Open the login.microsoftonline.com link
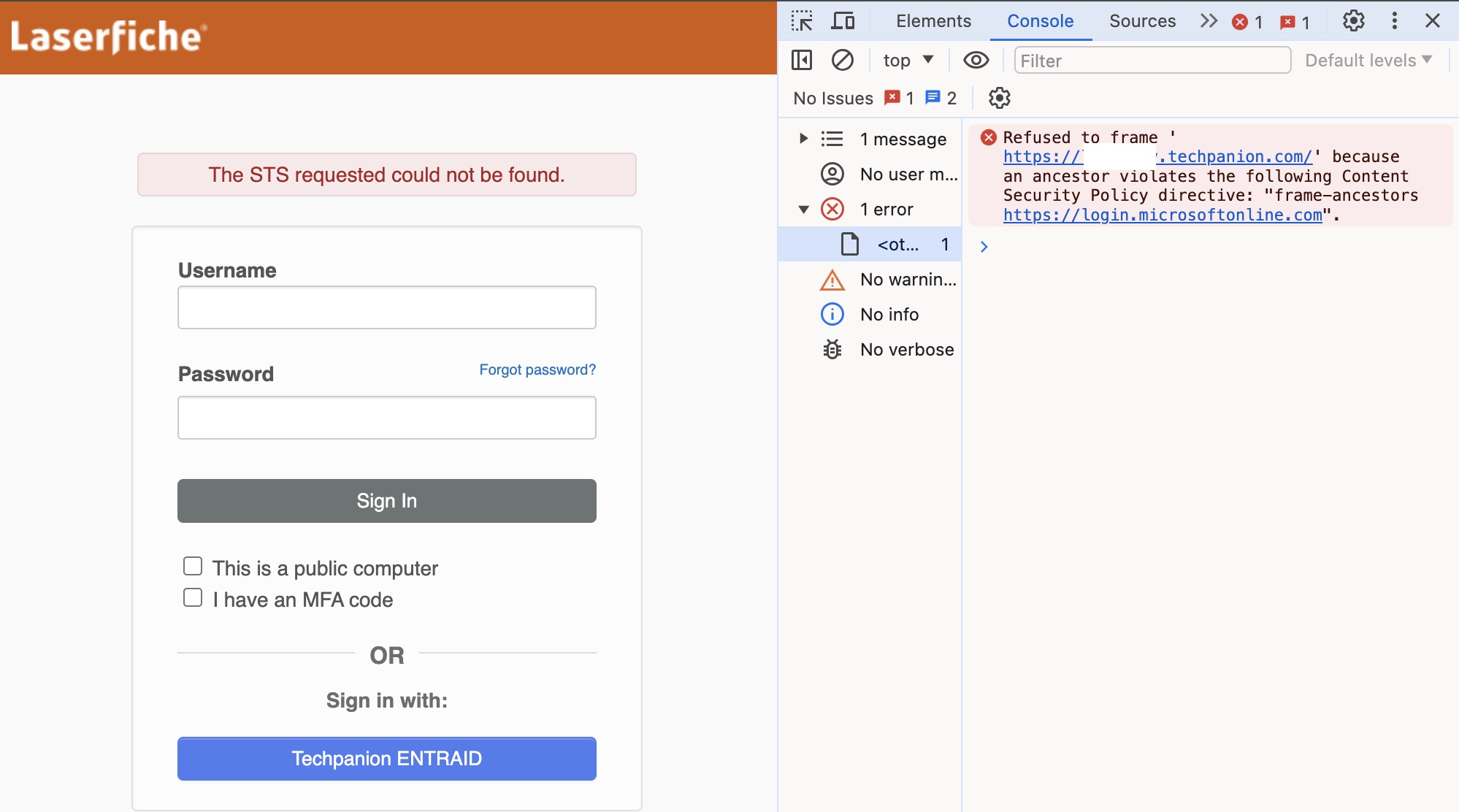This screenshot has width=1459, height=812. tap(1163, 215)
